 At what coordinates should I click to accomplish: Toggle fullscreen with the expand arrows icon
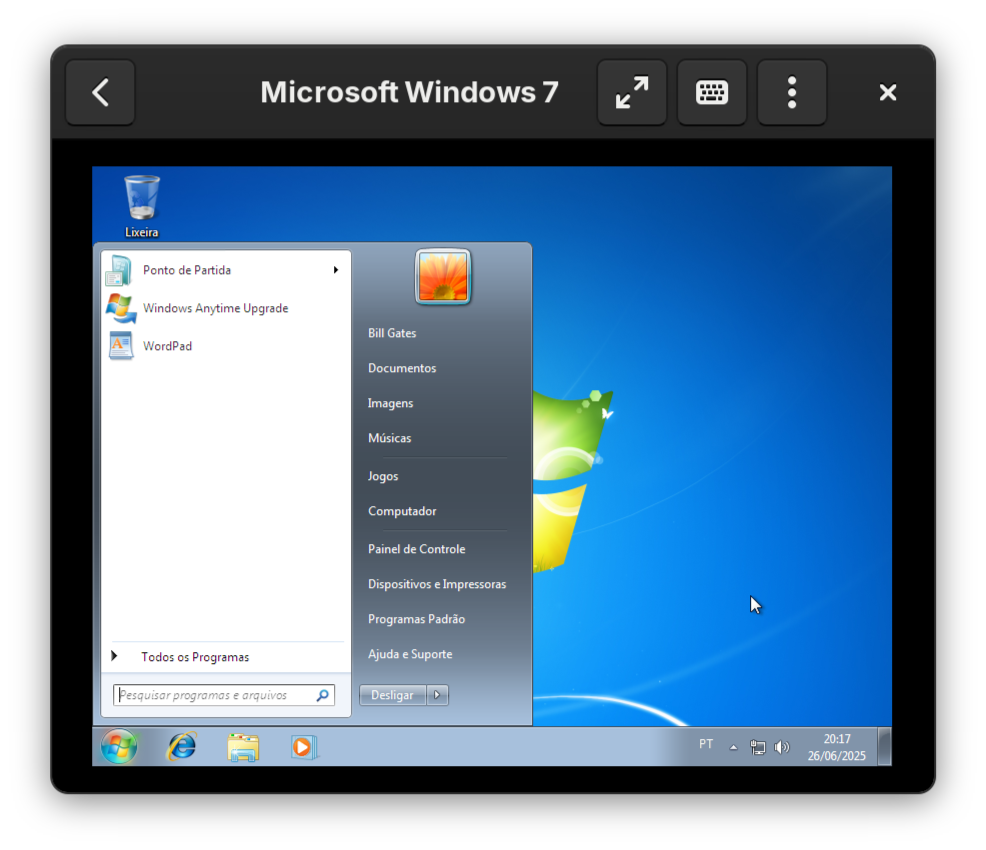[x=632, y=92]
